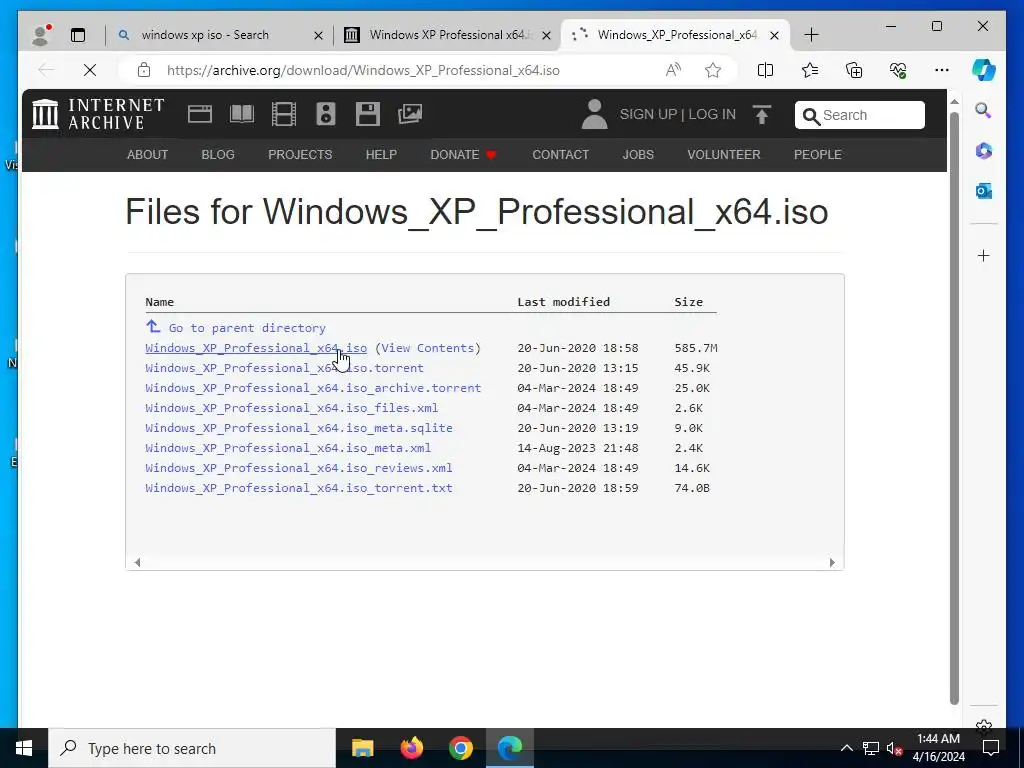Add page to favorites star icon
The height and width of the screenshot is (768, 1024).
tap(712, 70)
